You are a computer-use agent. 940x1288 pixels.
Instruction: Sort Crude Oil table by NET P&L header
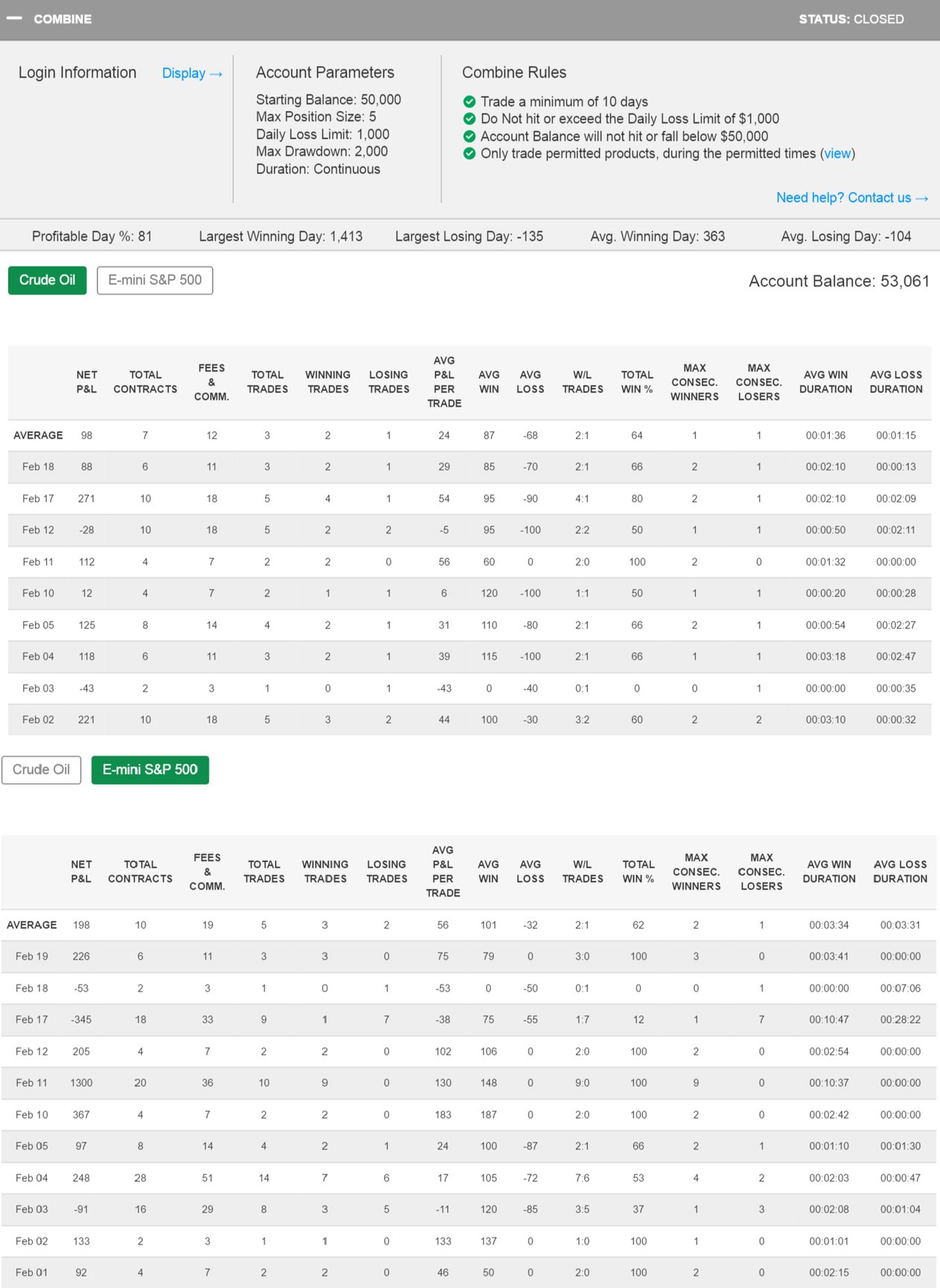(86, 382)
